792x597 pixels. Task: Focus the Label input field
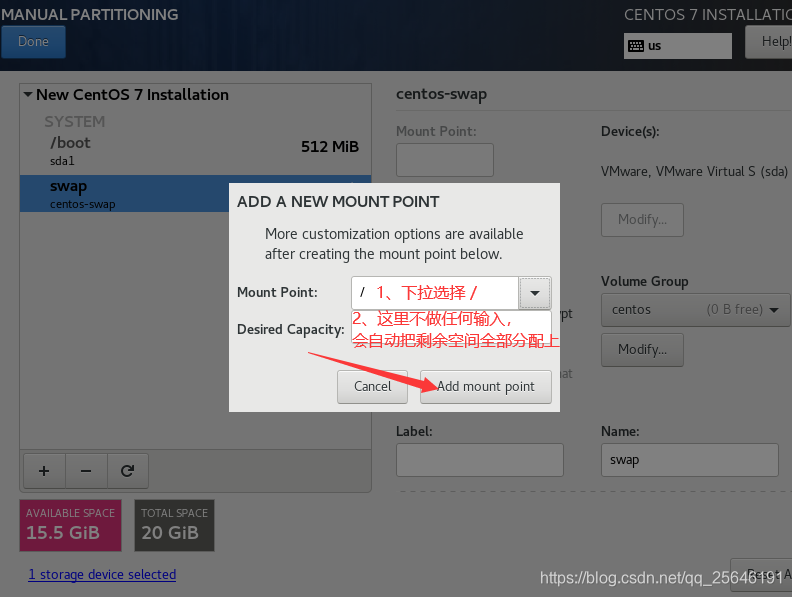479,460
